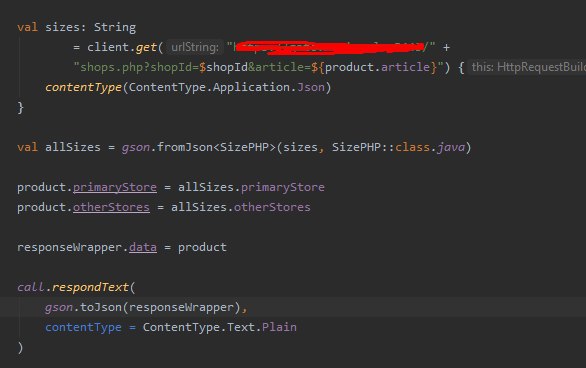Click the 'shops.php?shopId=' string text
Screen dimensions: 586x368
coord(139,67)
